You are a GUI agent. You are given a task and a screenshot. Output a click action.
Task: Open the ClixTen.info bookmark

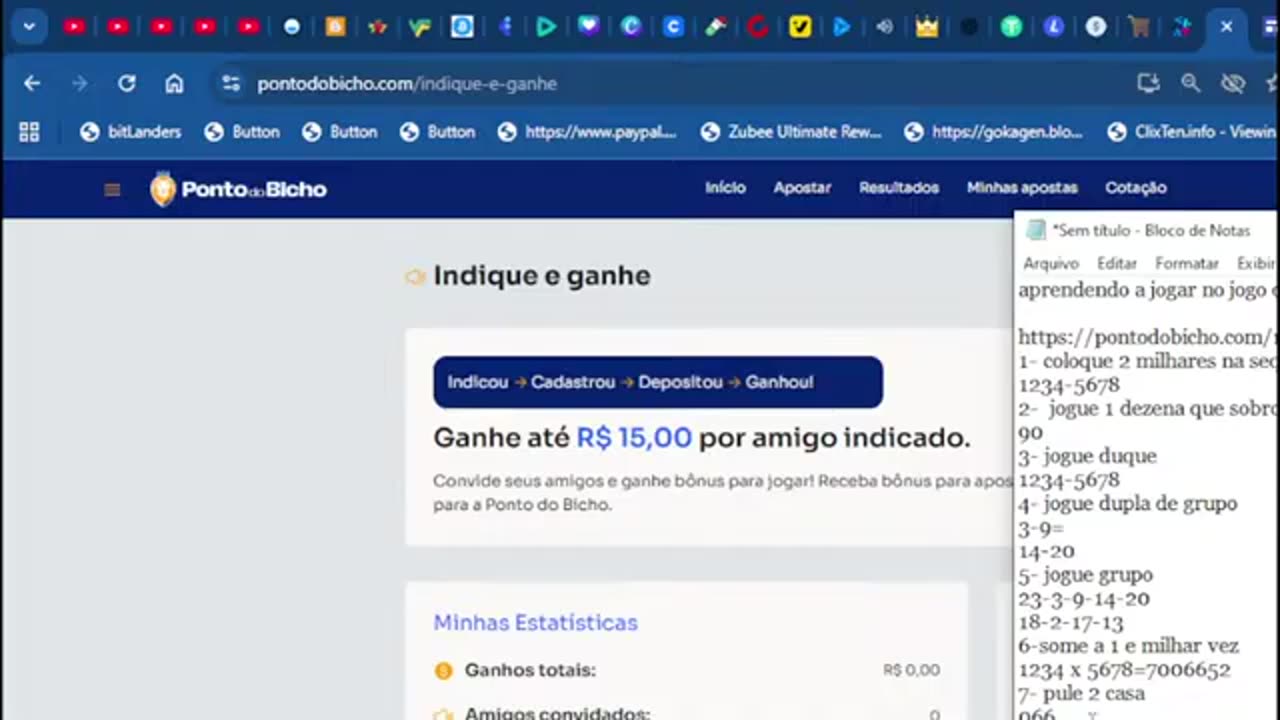[1192, 132]
